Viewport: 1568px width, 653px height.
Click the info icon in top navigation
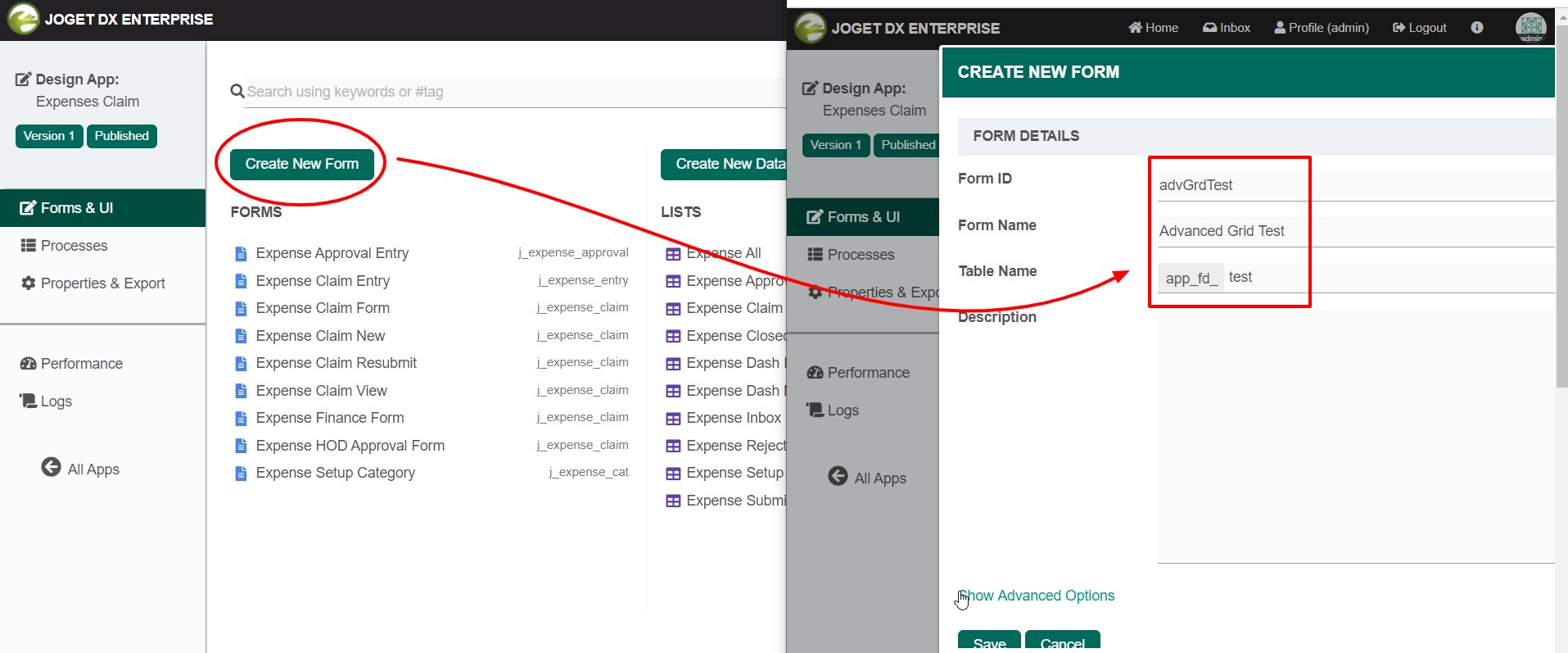coord(1477,27)
